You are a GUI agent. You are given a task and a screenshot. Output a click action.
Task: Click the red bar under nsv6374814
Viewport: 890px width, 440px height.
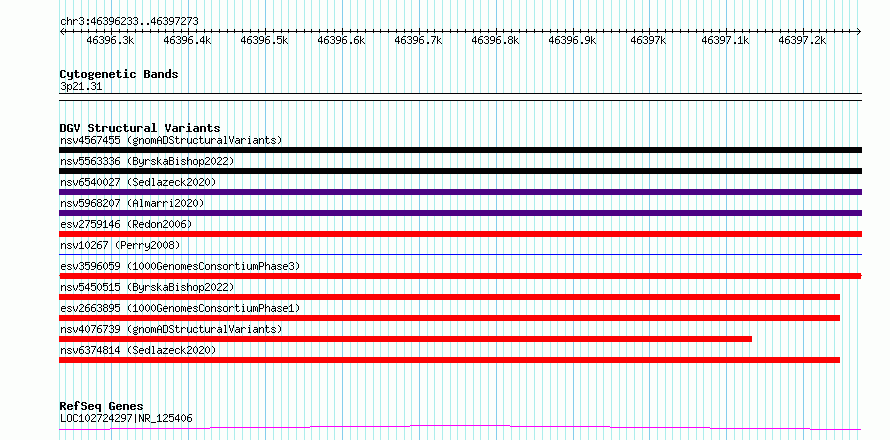tap(450, 360)
